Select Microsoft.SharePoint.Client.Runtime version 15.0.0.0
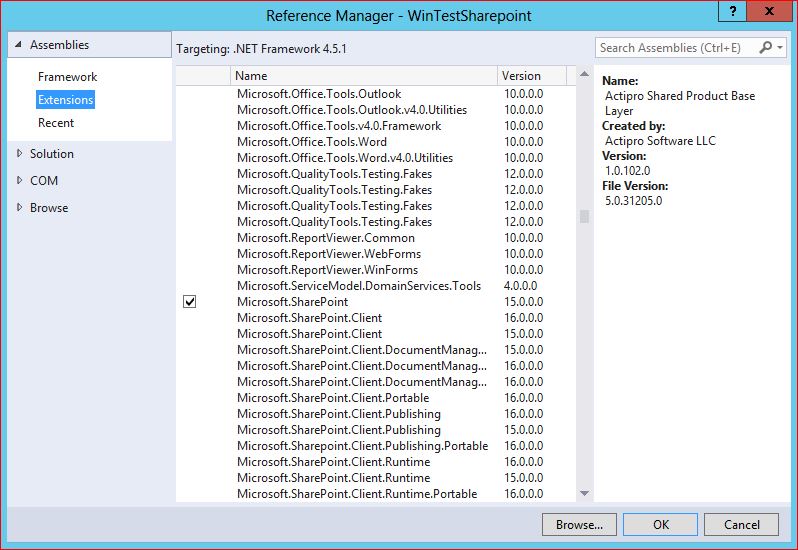The image size is (798, 550). pyautogui.click(x=376, y=478)
